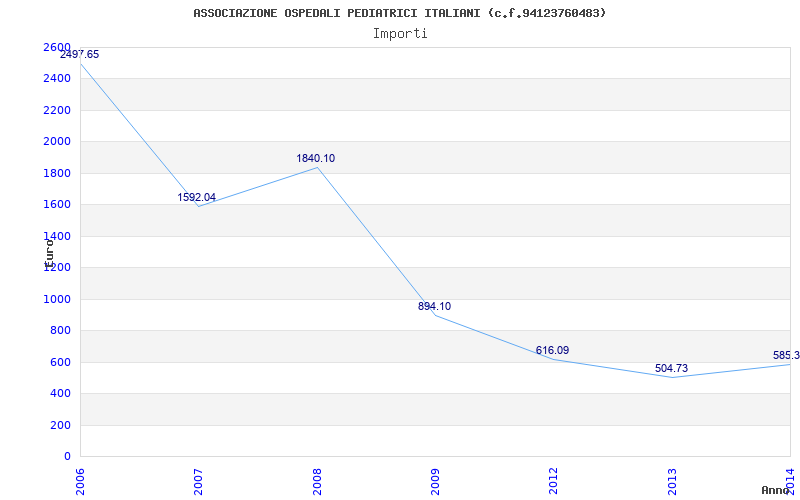Select the 1592.04 data label

tap(196, 197)
